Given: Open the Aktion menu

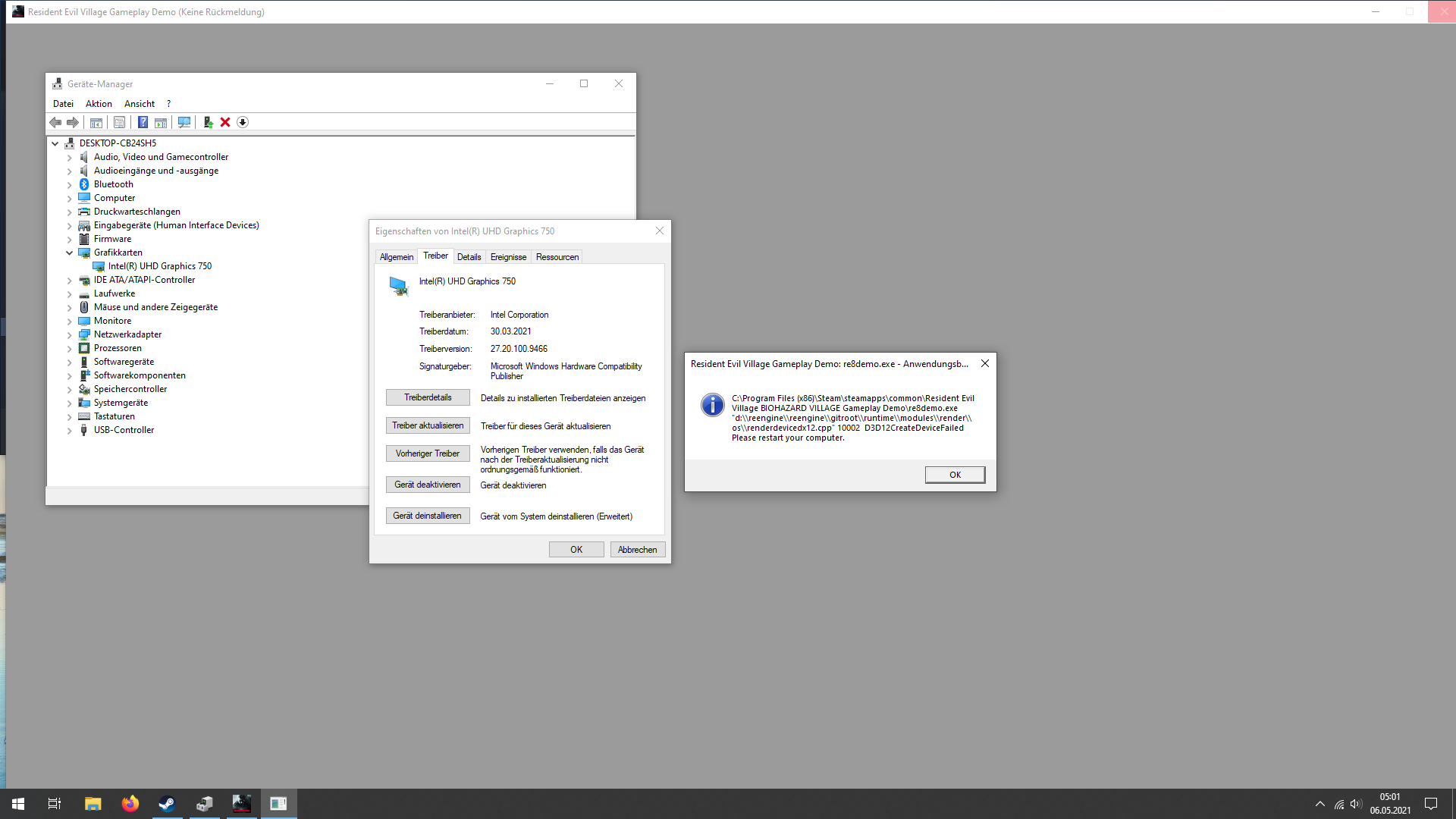Looking at the screenshot, I should click(x=99, y=104).
